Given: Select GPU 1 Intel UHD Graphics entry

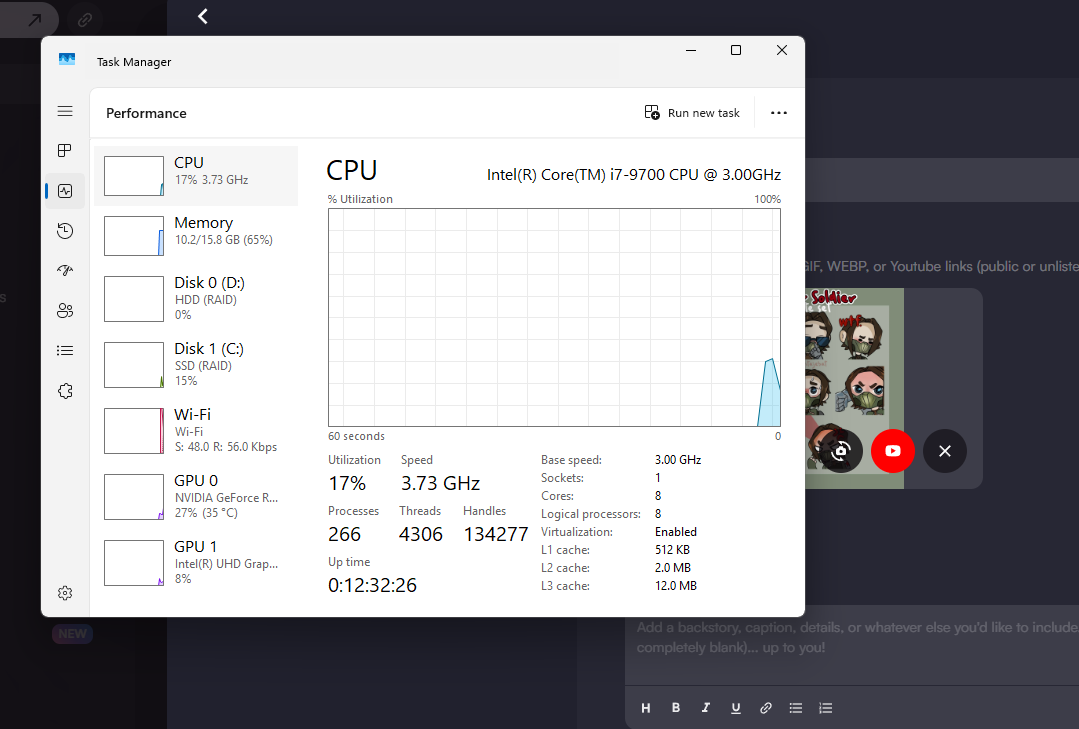Looking at the screenshot, I should pyautogui.click(x=196, y=562).
